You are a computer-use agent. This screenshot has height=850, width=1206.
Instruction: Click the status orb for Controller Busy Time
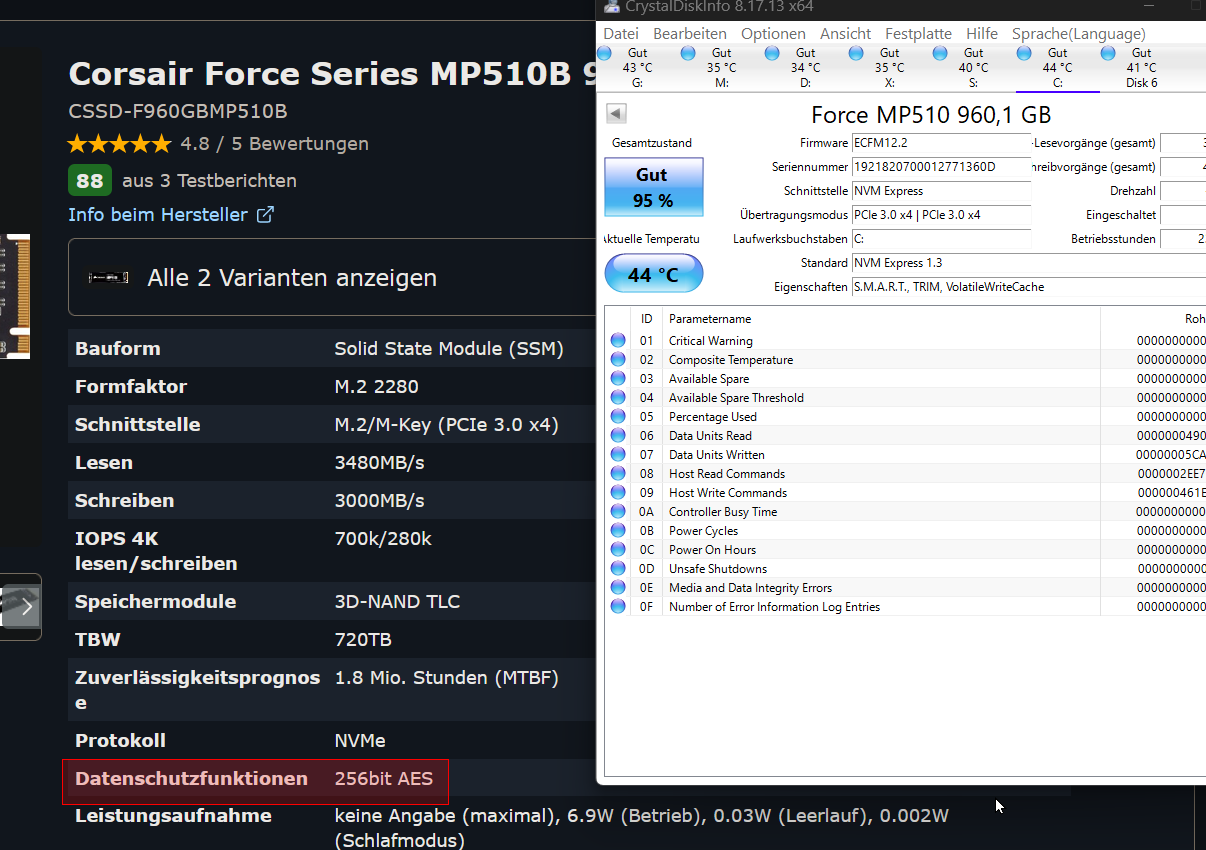(x=618, y=512)
